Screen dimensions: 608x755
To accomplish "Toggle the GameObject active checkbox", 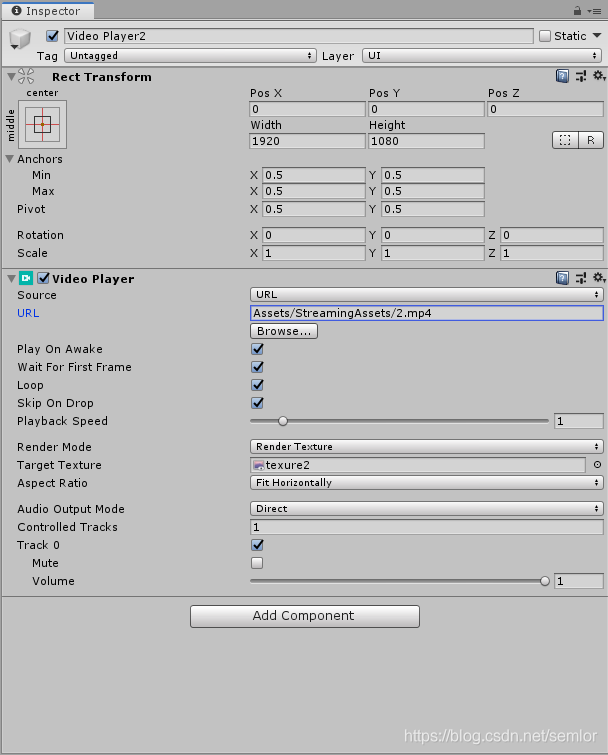I will (x=52, y=36).
